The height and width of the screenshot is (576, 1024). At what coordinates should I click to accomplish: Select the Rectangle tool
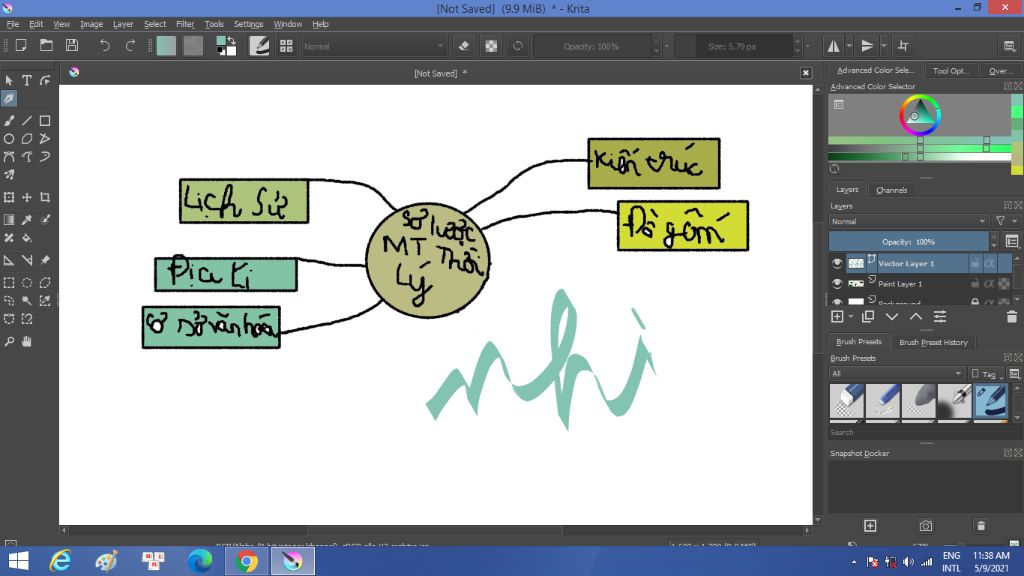pyautogui.click(x=45, y=121)
